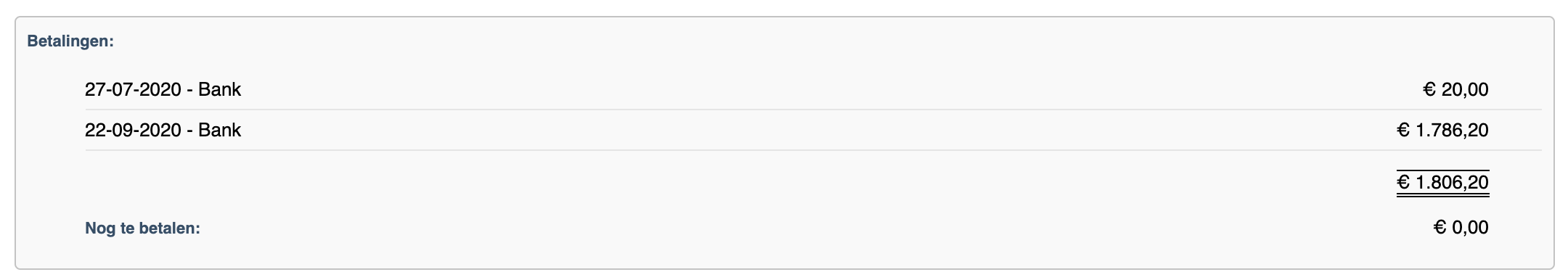The image size is (1568, 280).
Task: Click the 20,00 payment amount
Action: point(1465,89)
